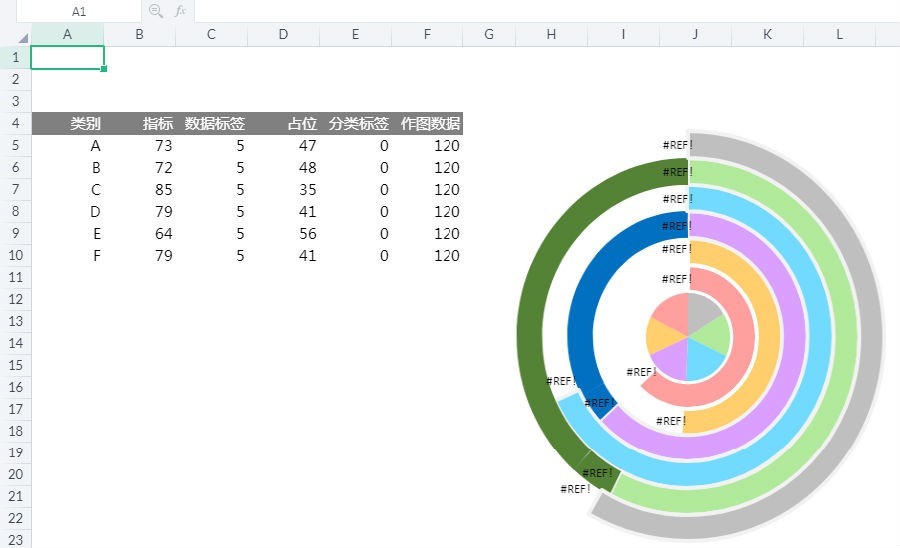Click the topmost #REF! data label
The height and width of the screenshot is (548, 900).
click(678, 145)
